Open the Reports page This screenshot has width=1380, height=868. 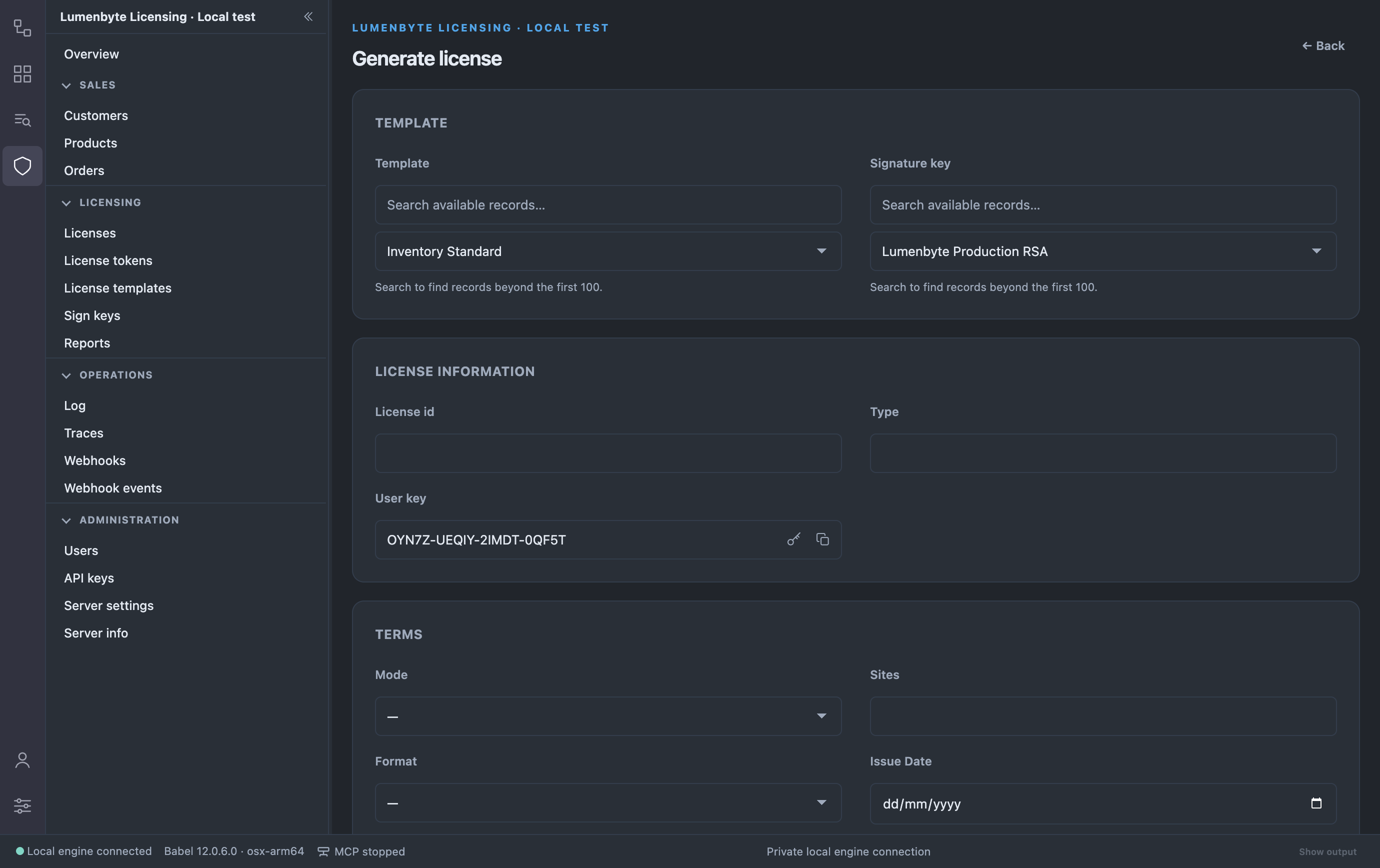click(87, 342)
